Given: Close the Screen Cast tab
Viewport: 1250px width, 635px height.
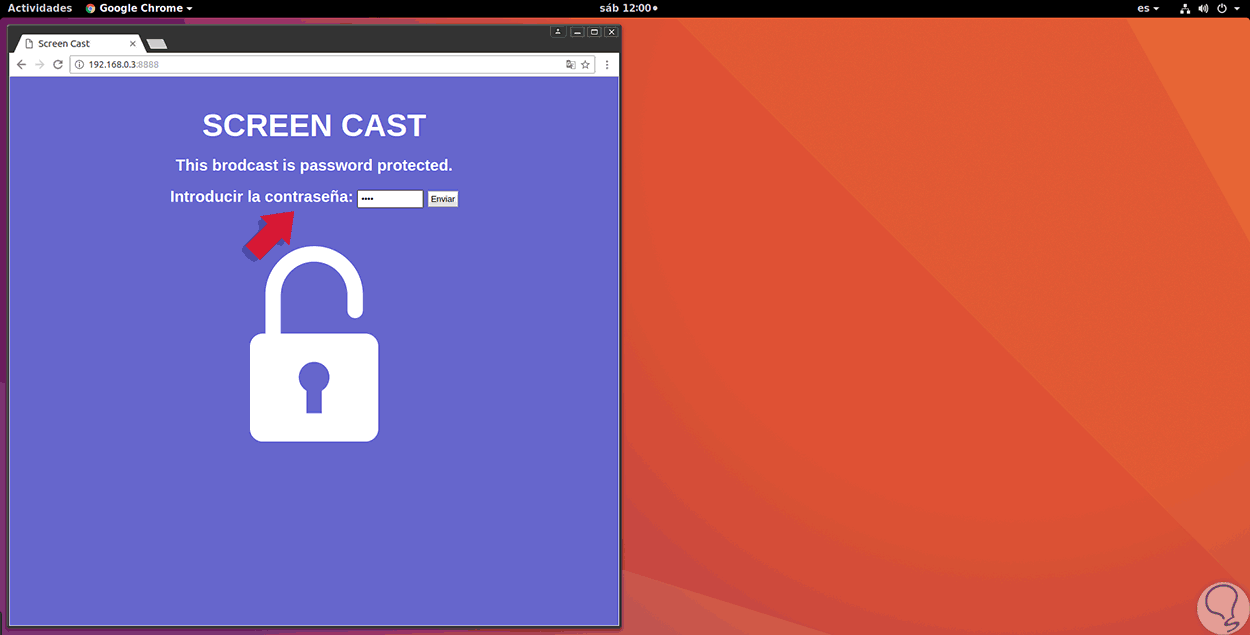Looking at the screenshot, I should [x=133, y=44].
